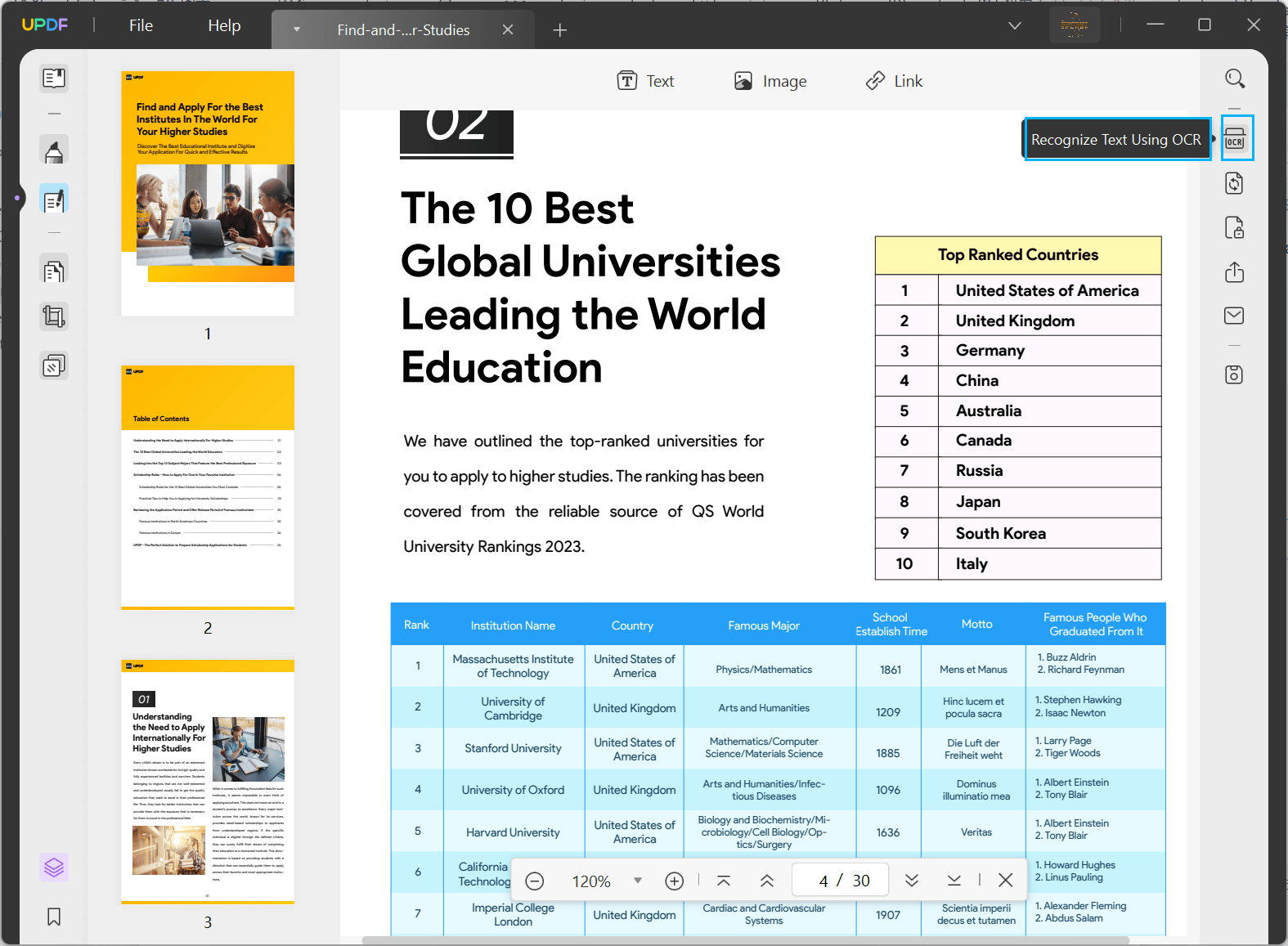Image resolution: width=1288 pixels, height=946 pixels.
Task: Select page 1 thumbnail
Action: pyautogui.click(x=208, y=193)
